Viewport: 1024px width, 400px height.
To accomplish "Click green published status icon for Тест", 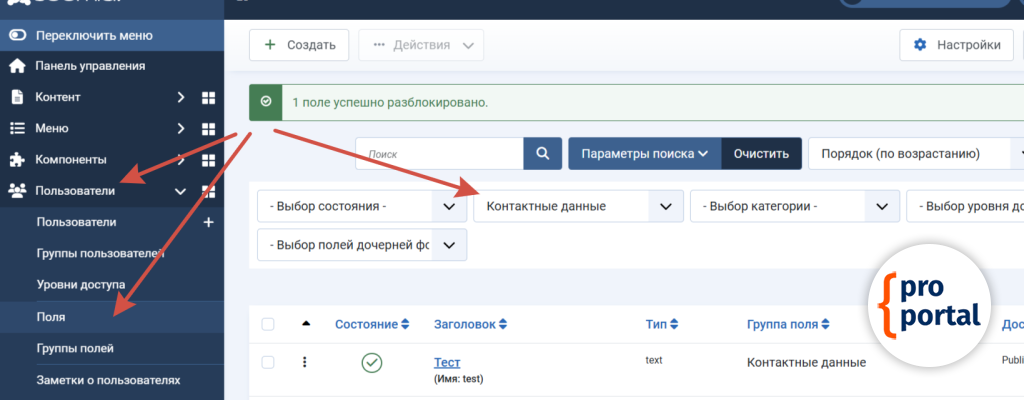I will pos(372,362).
